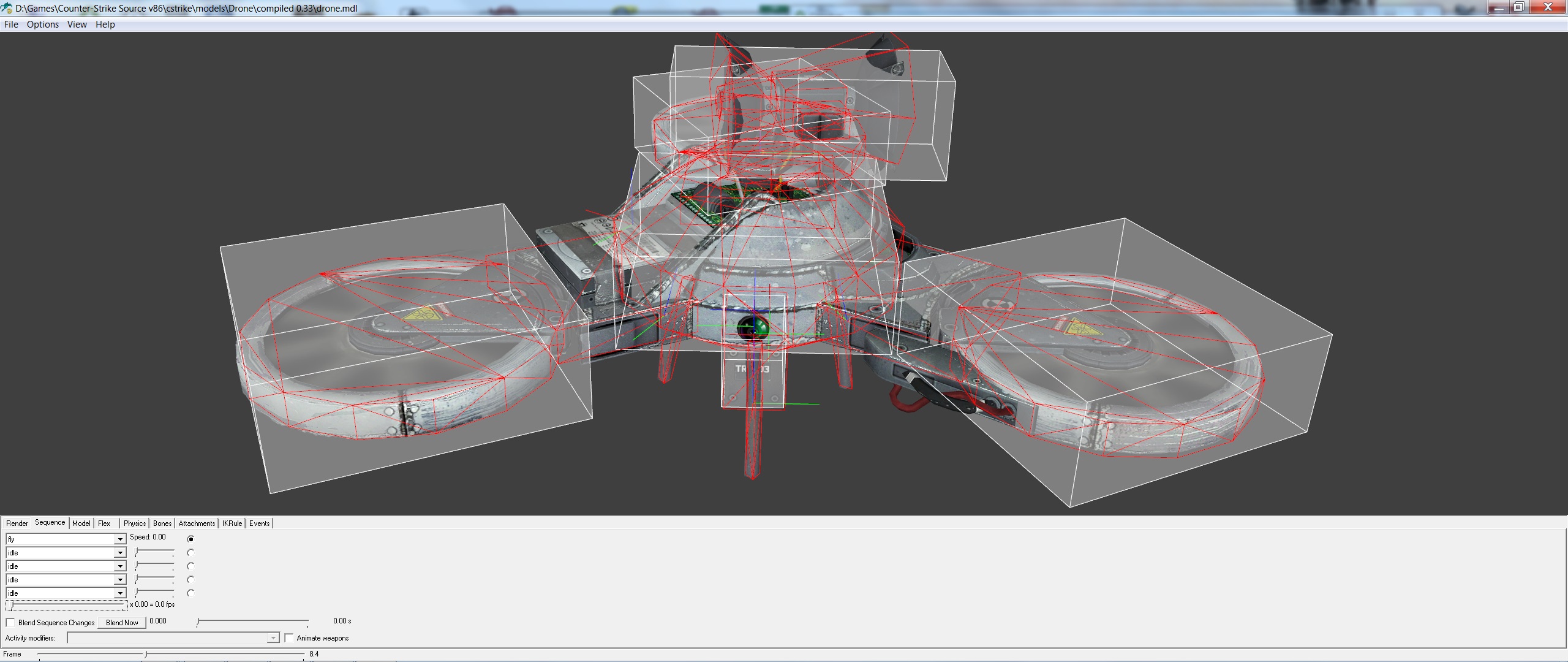Click the Frame slider at the bottom

(x=171, y=655)
